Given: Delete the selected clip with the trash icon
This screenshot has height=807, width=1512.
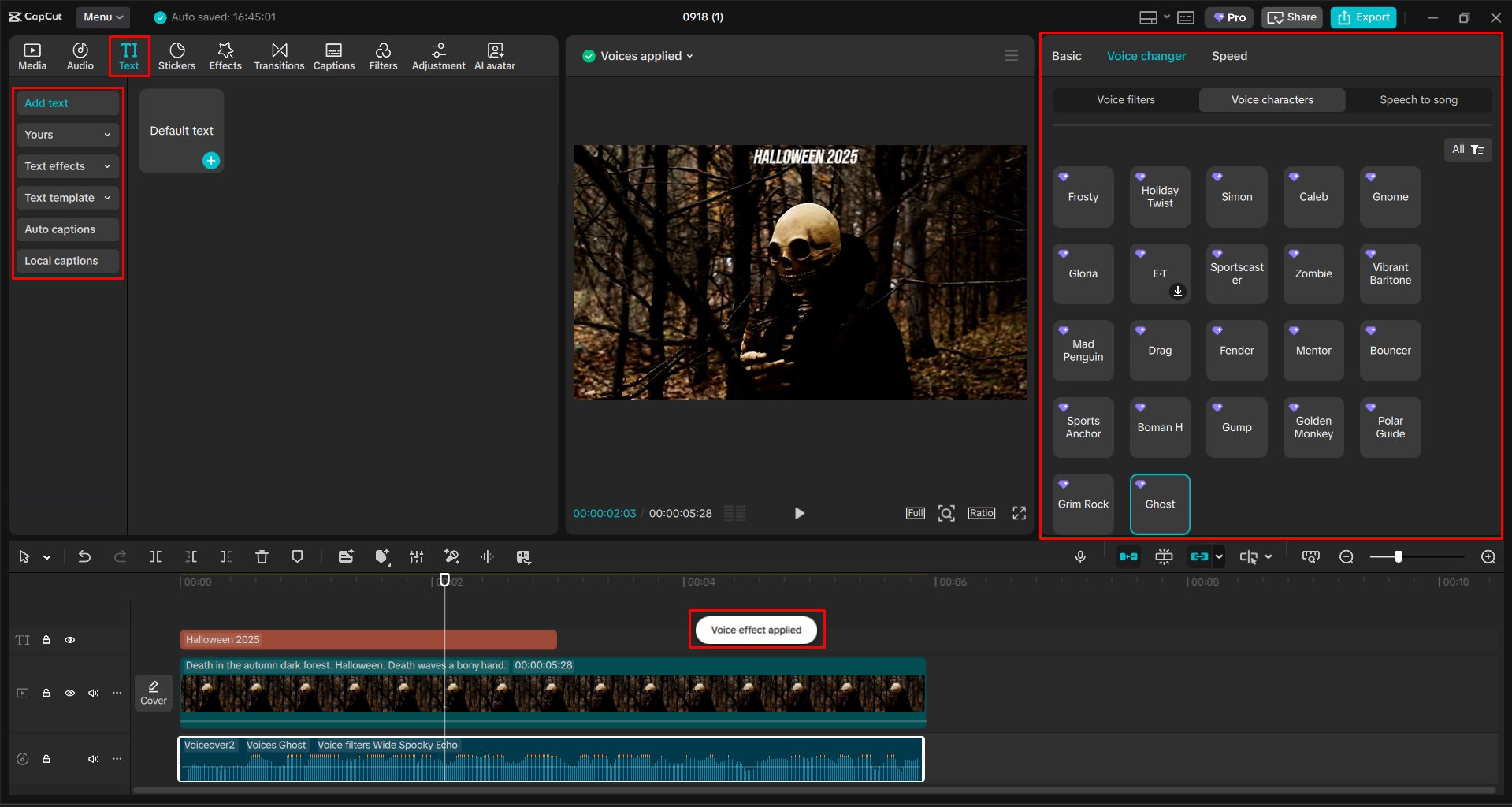Looking at the screenshot, I should [x=262, y=556].
